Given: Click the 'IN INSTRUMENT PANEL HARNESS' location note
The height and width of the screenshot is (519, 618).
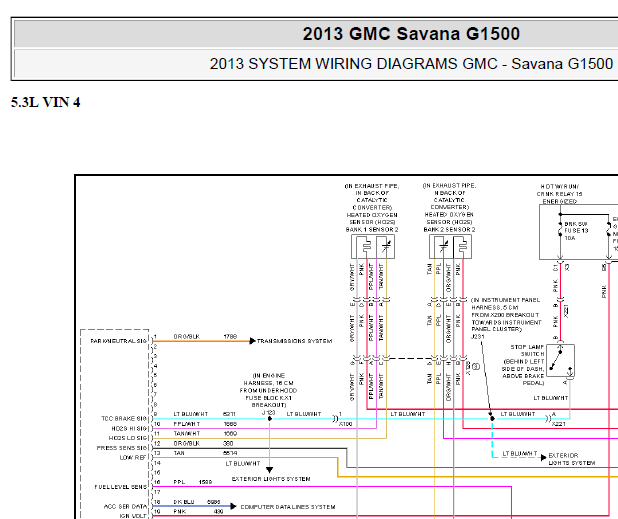Looking at the screenshot, I should click(x=506, y=314).
